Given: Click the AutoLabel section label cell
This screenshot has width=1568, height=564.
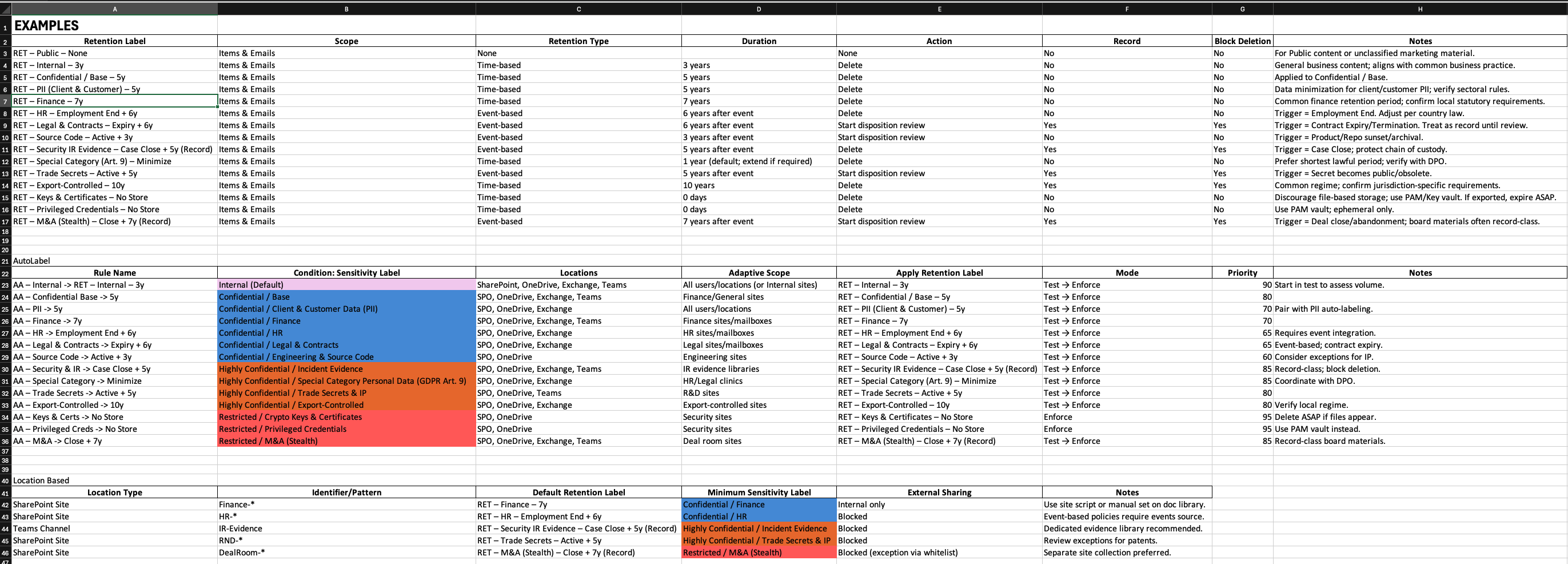Looking at the screenshot, I should coord(114,261).
